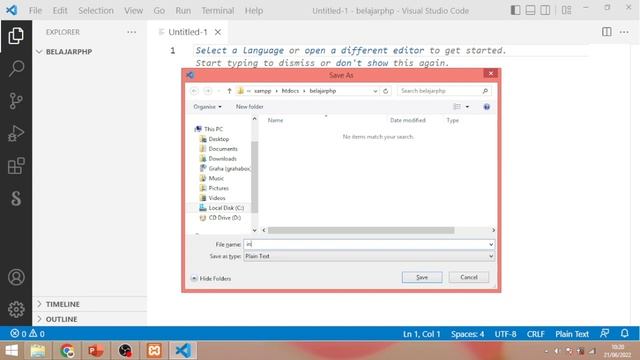
Task: Open the Edit menu
Action: tap(60, 11)
